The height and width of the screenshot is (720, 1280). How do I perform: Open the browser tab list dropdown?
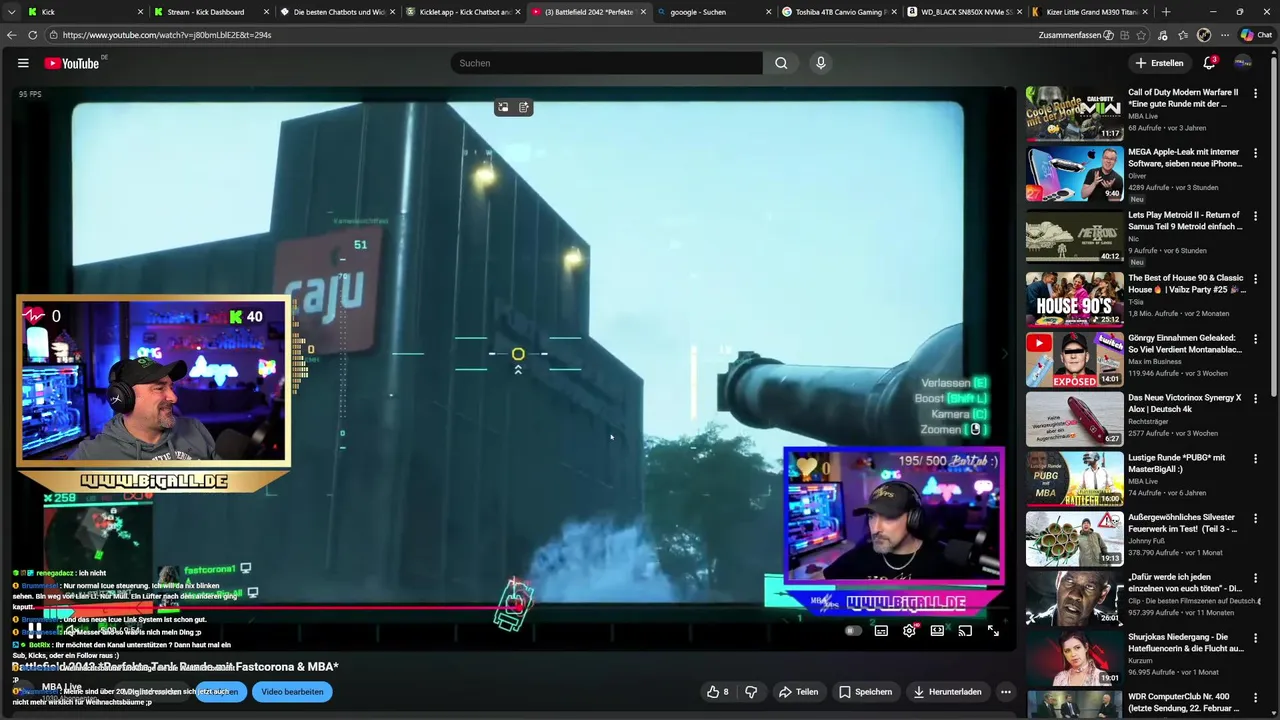pyautogui.click(x=11, y=12)
